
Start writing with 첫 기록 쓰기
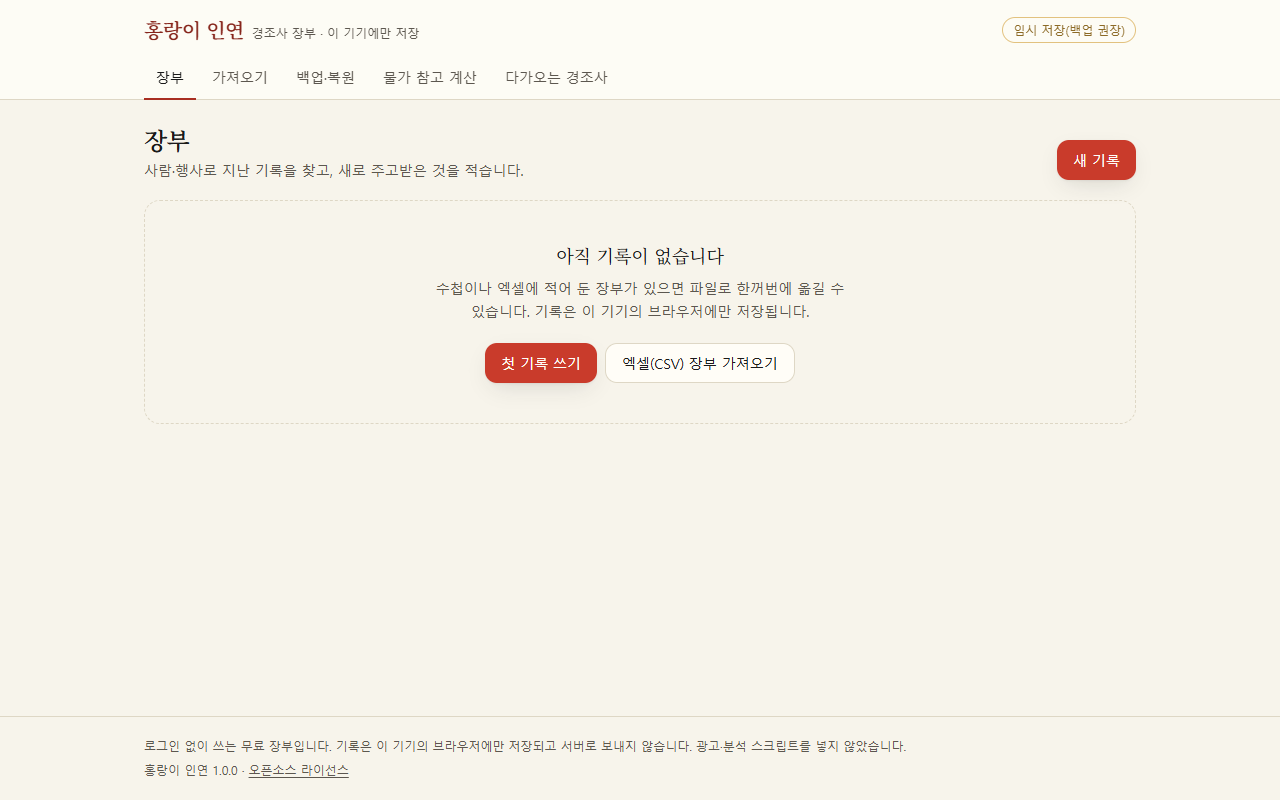tap(541, 363)
